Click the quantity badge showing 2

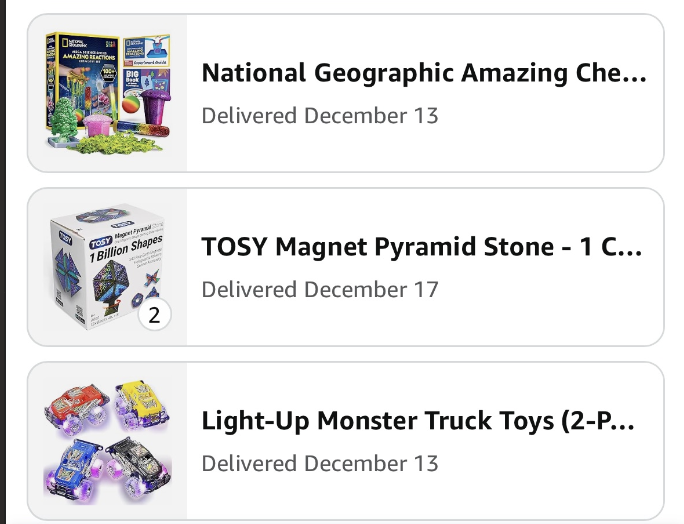(154, 316)
